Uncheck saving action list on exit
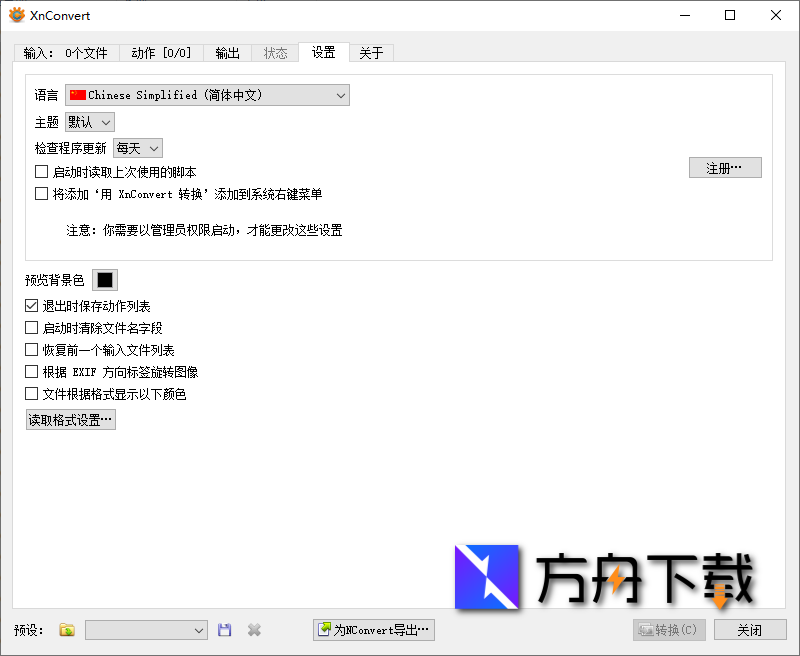The image size is (800, 656). (32, 305)
